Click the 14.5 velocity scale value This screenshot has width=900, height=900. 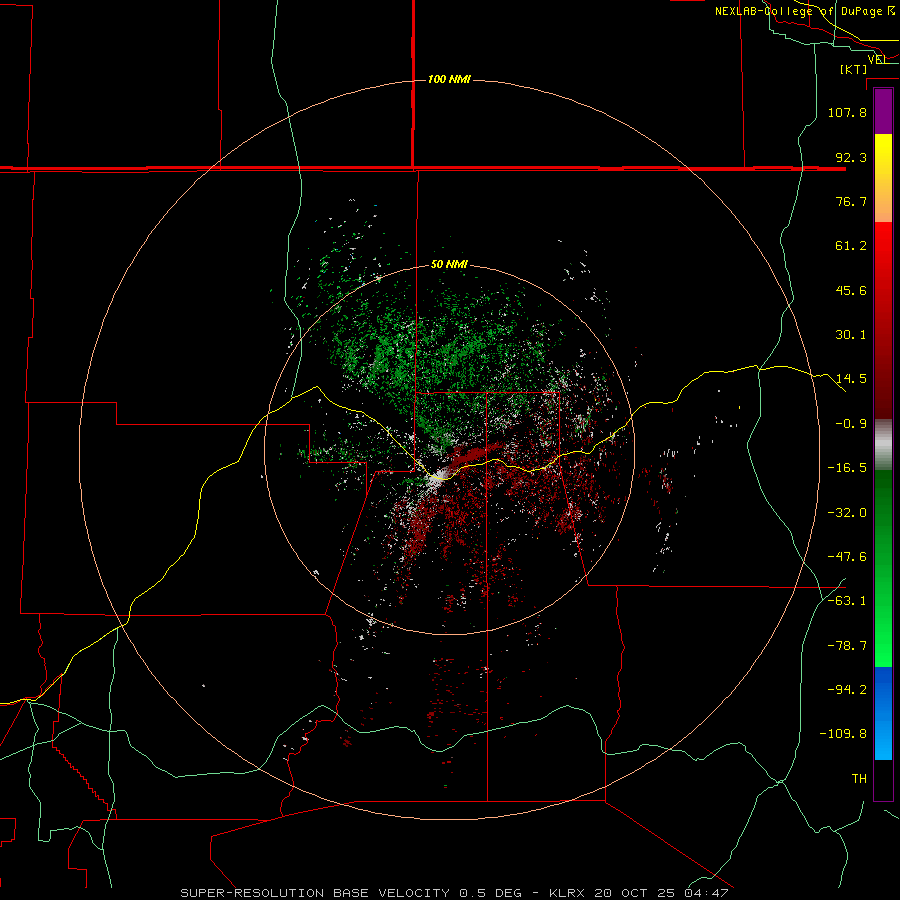pos(851,379)
